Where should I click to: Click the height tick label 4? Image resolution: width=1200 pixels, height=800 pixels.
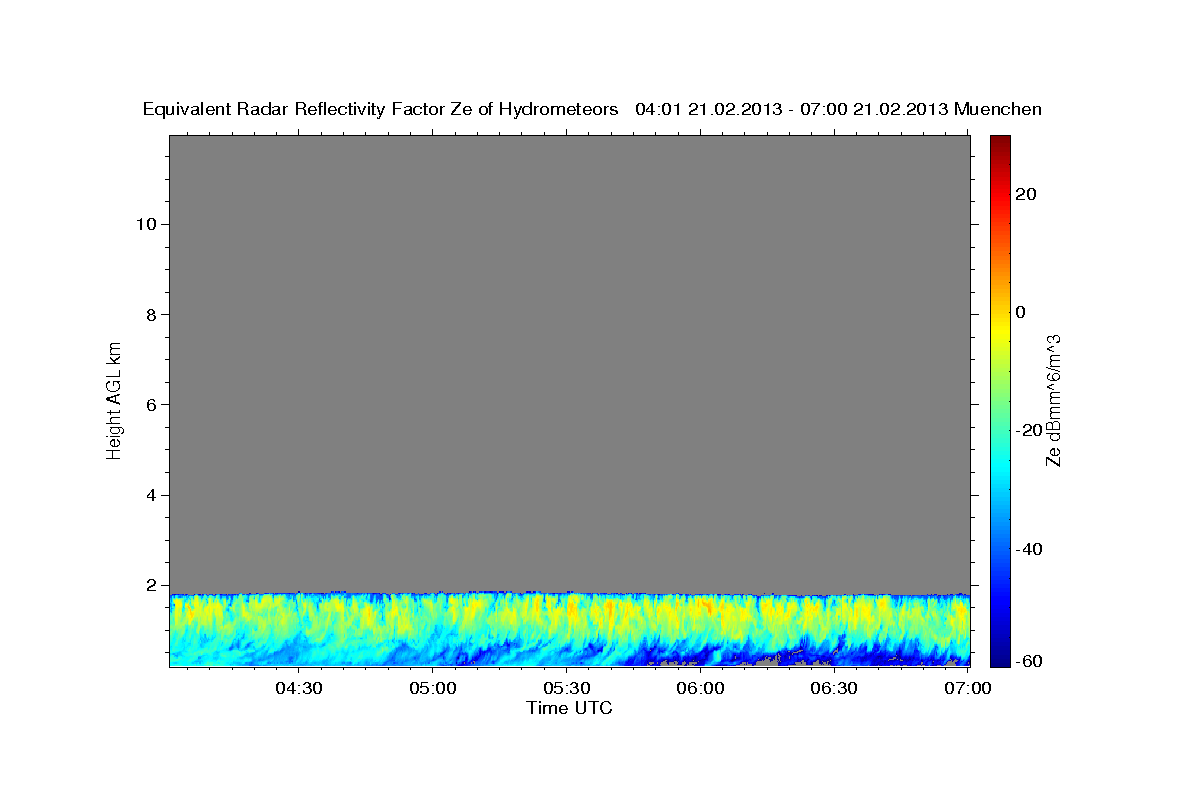pyautogui.click(x=149, y=495)
